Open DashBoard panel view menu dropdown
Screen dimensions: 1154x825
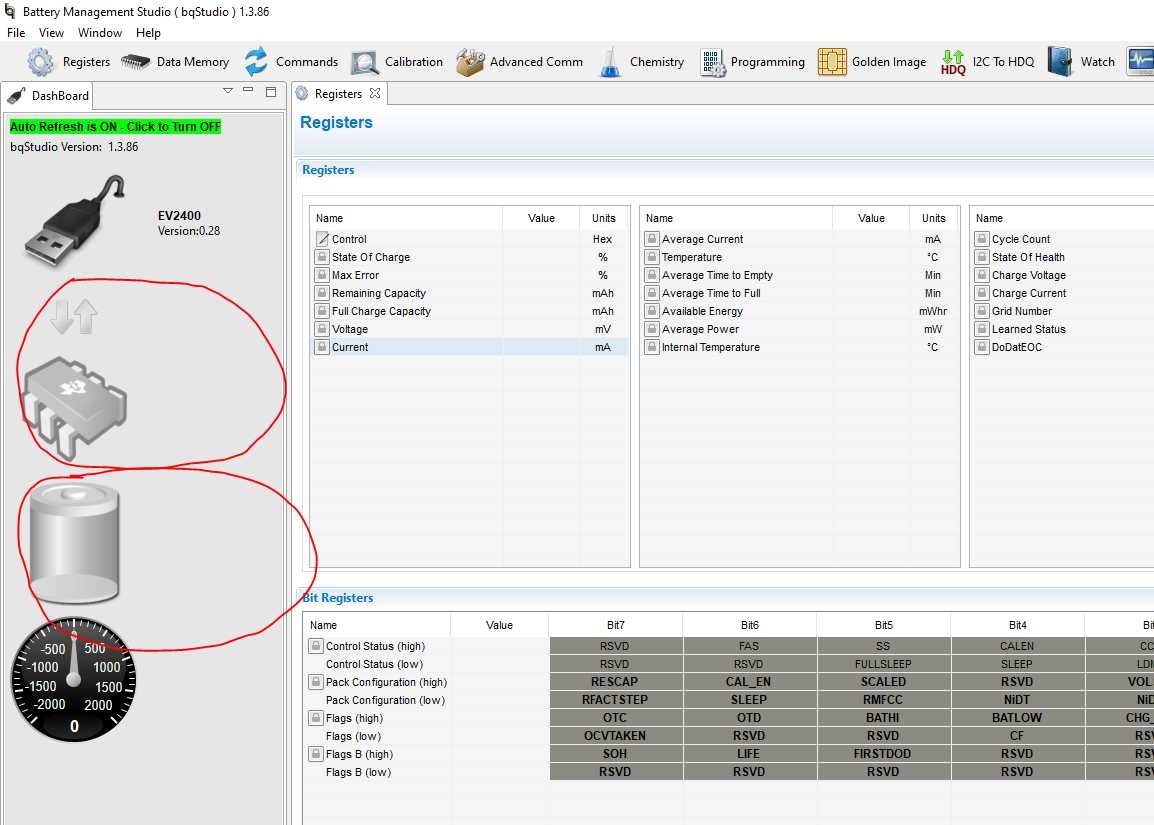[228, 91]
